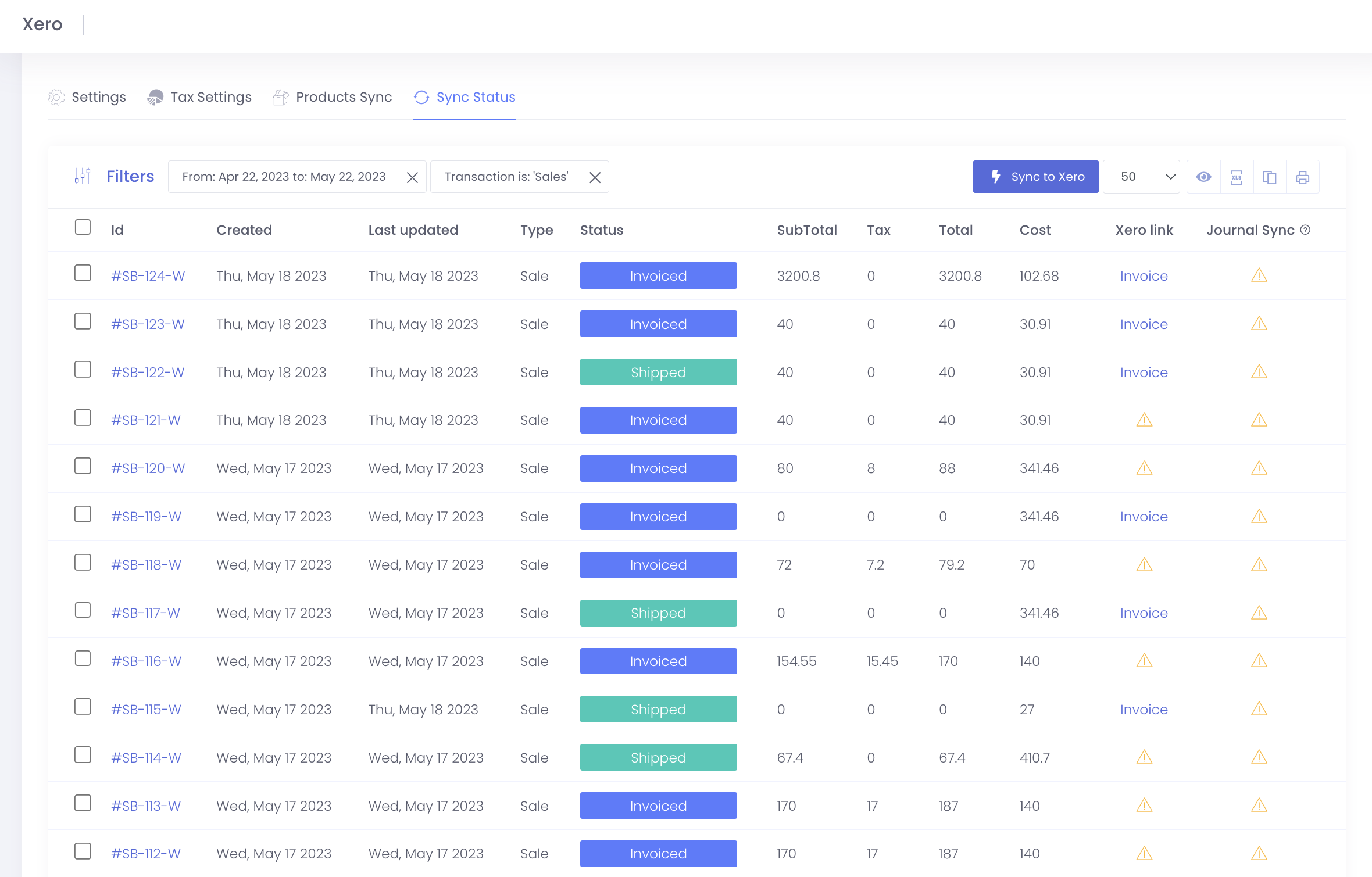Click Xero link warning for #SB-118-W

[x=1145, y=564]
